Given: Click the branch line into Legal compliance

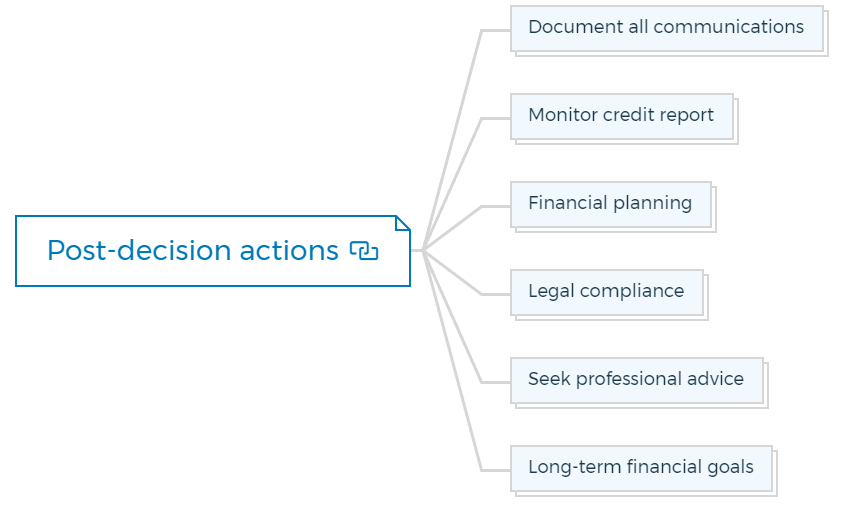Looking at the screenshot, I should (465, 282).
